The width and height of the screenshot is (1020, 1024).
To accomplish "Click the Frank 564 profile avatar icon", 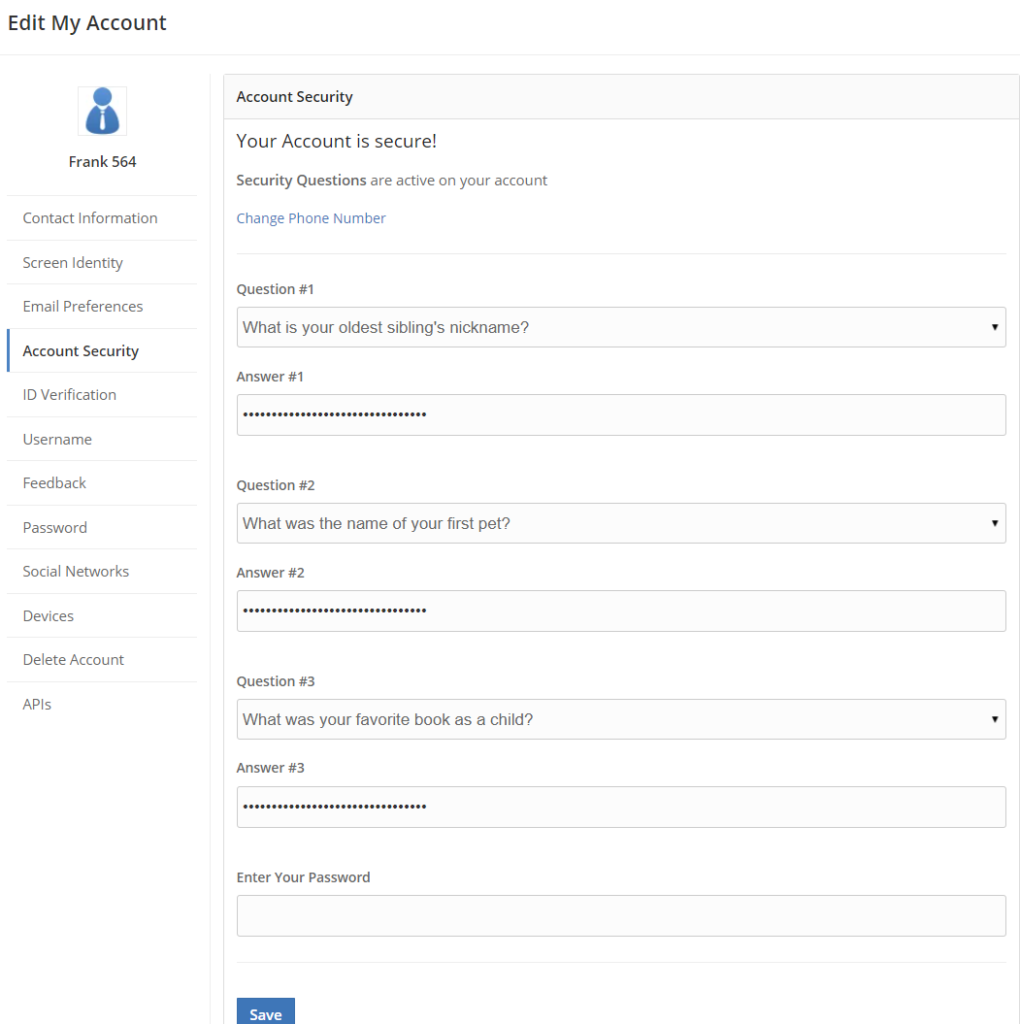I will (102, 111).
